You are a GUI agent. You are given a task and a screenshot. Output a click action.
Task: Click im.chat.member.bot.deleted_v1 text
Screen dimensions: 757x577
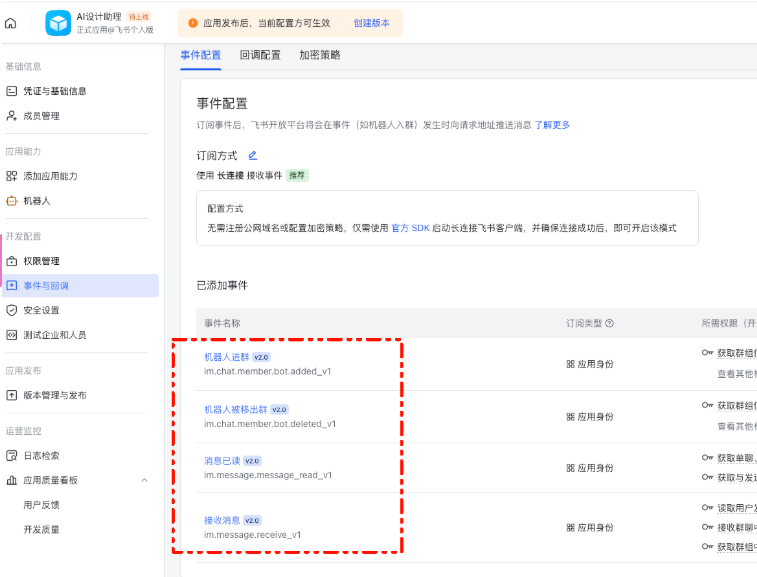point(270,424)
